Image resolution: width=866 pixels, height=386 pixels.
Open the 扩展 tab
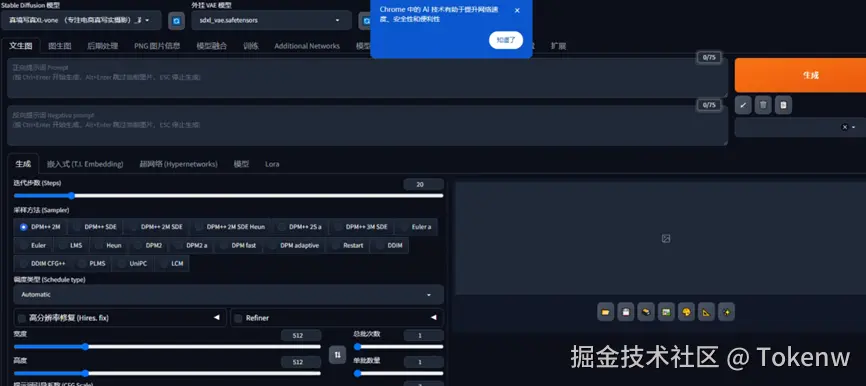tap(558, 46)
